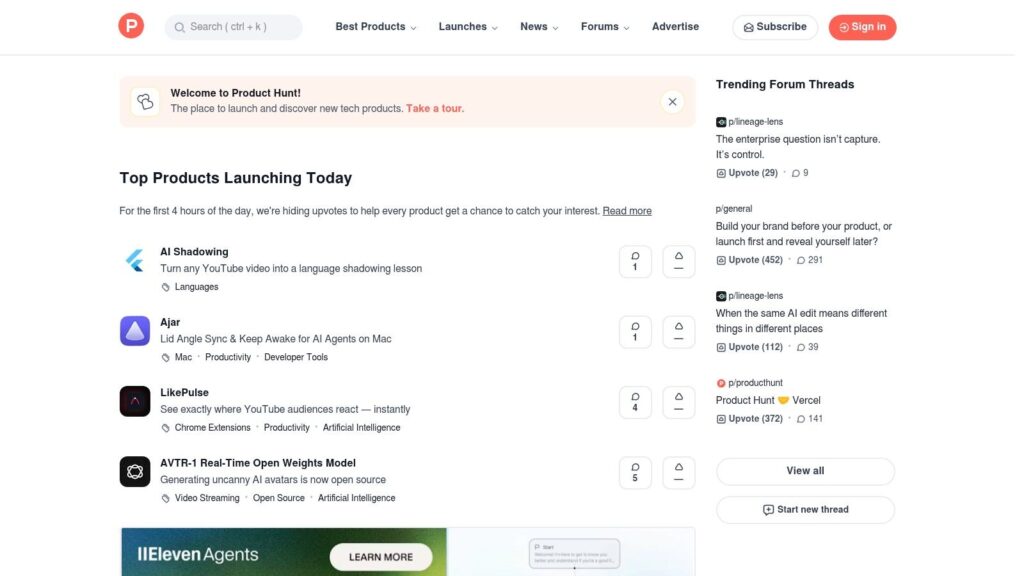This screenshot has height=576, width=1024.
Task: Upvote the enterprise question thread (29)
Action: pyautogui.click(x=747, y=173)
